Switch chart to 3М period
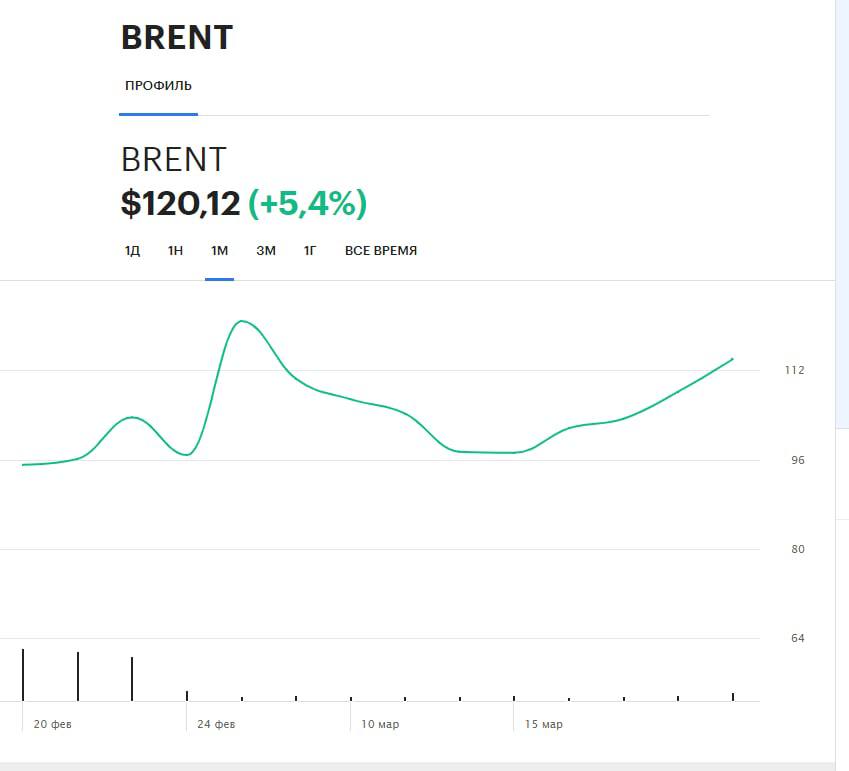The width and height of the screenshot is (849, 771). 265,251
